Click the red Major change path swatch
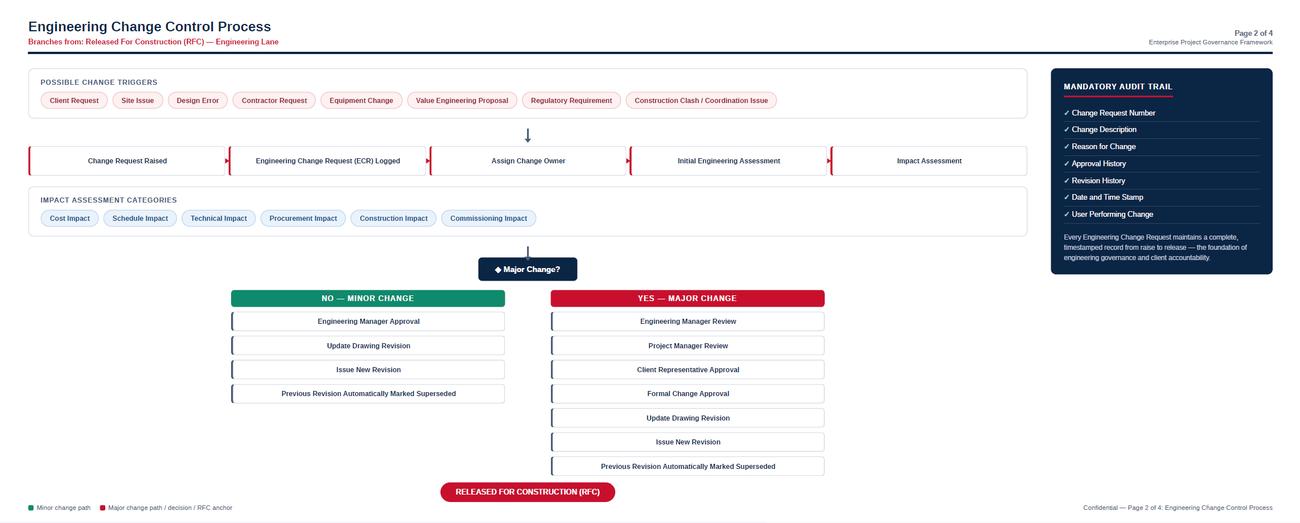 pos(102,508)
